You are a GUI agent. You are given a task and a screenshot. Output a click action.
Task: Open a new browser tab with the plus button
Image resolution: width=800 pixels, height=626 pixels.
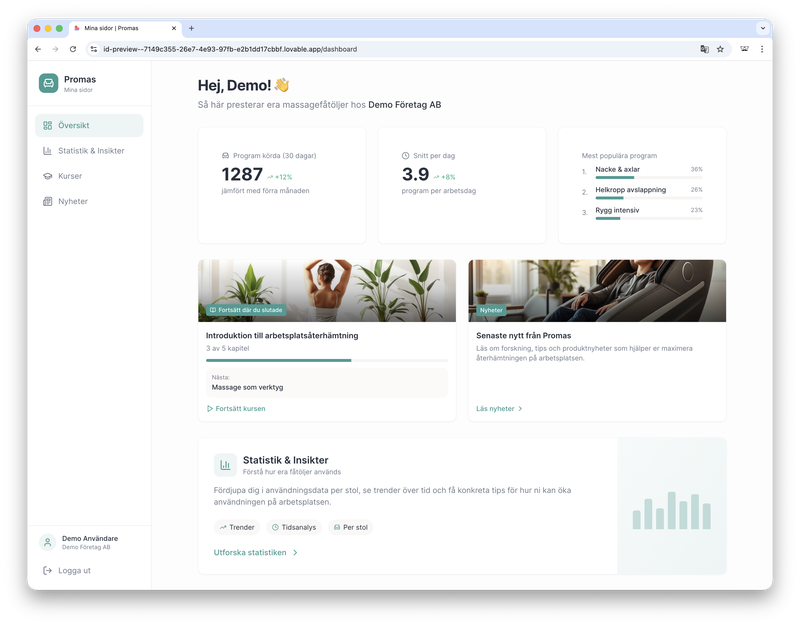click(x=191, y=28)
